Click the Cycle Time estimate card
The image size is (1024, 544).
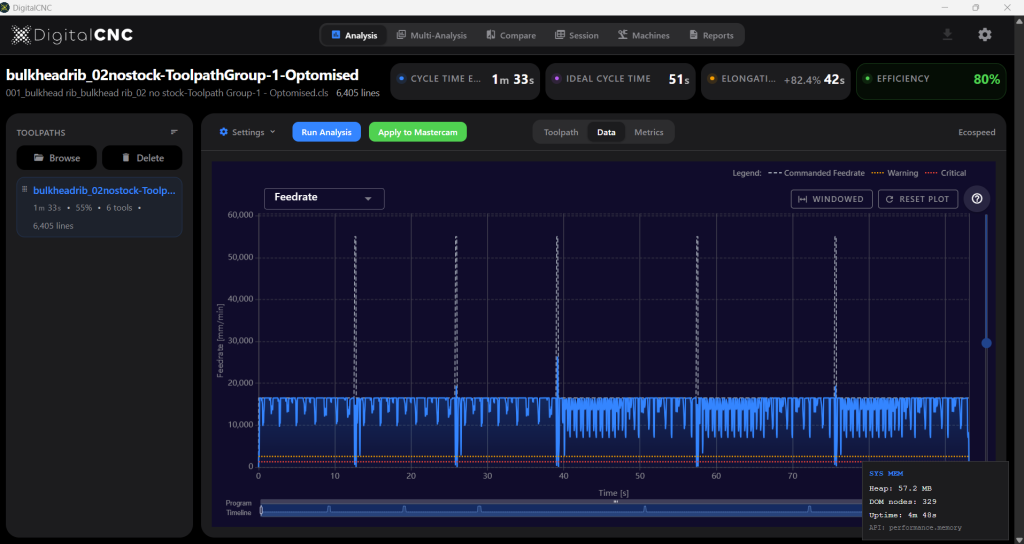pyautogui.click(x=465, y=81)
